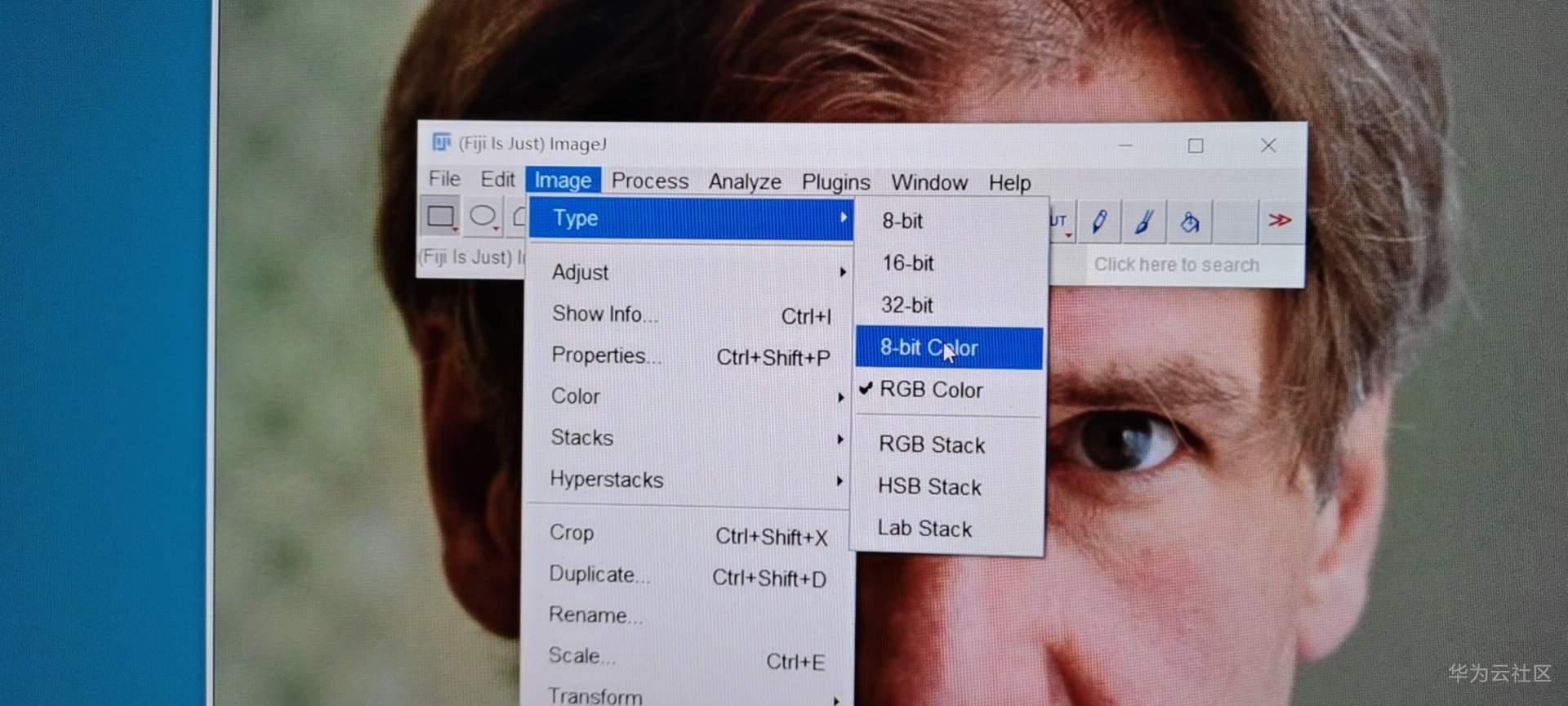Open the File menu

[445, 179]
